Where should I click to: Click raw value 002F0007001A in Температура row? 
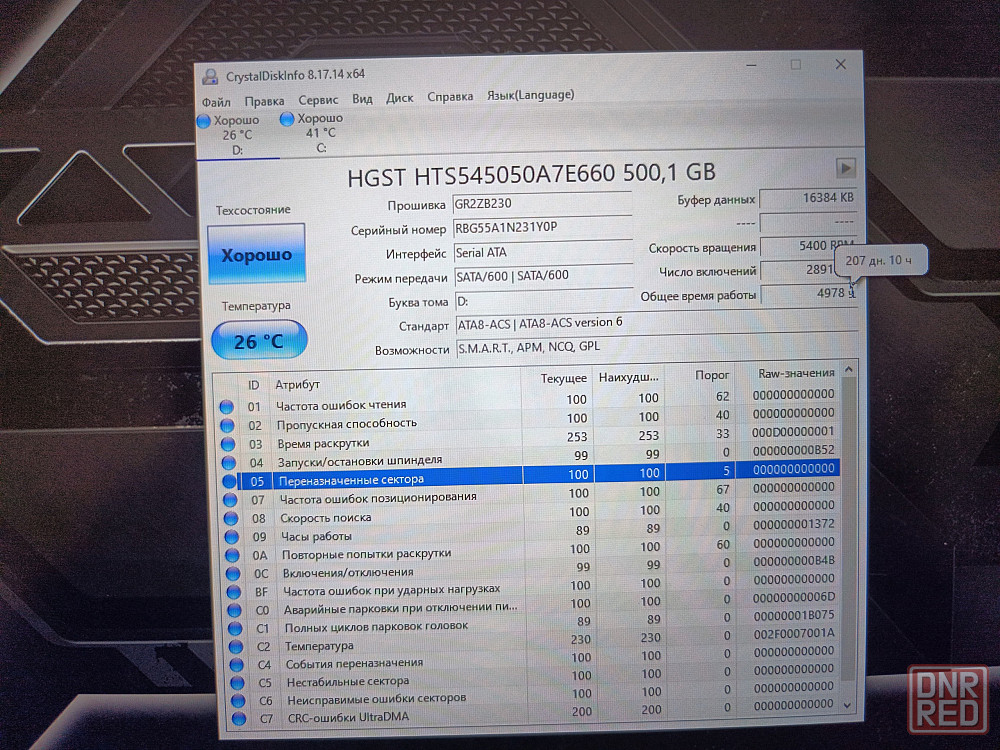793,633
